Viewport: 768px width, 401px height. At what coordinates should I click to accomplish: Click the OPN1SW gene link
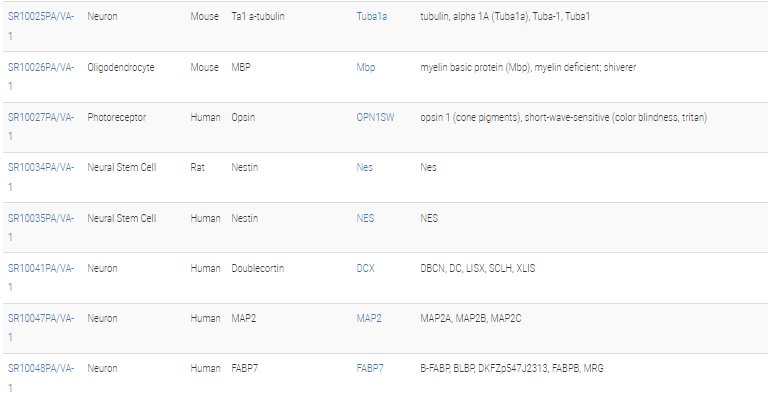tap(375, 117)
